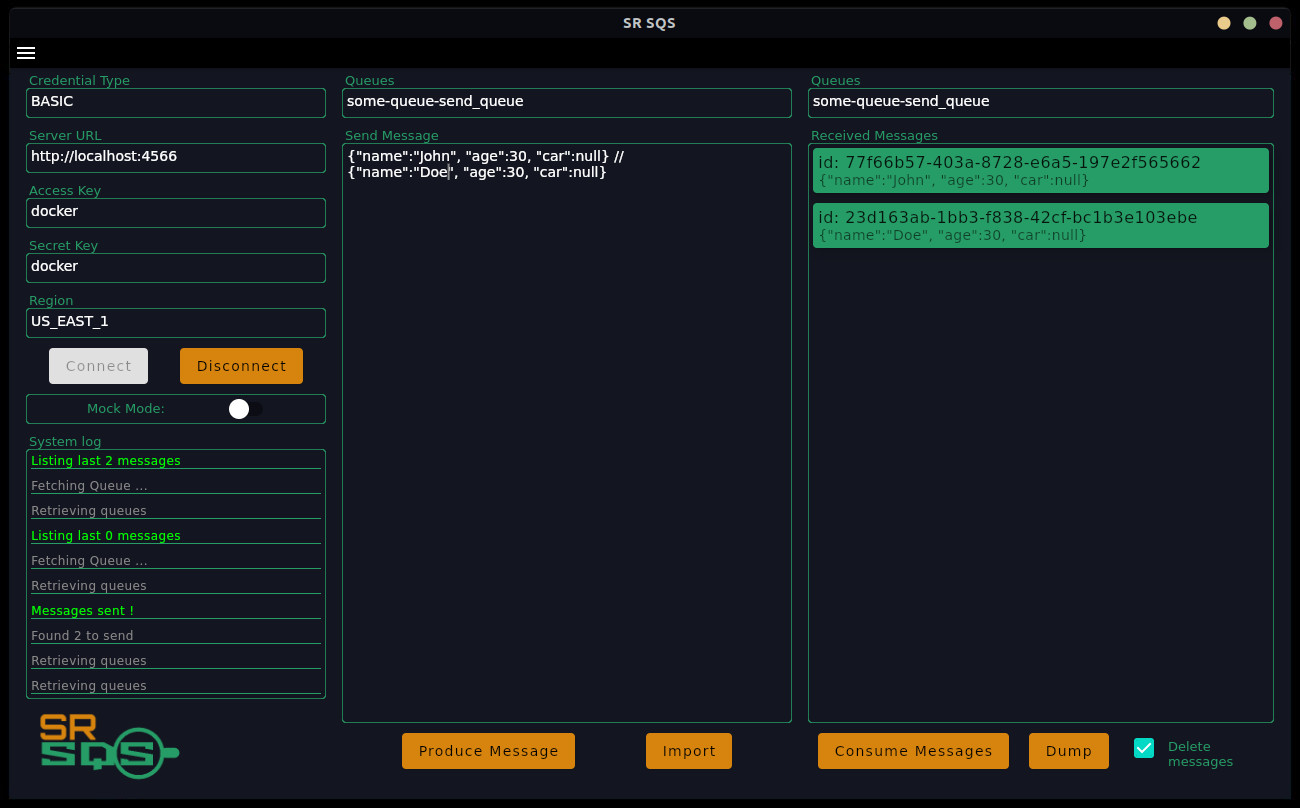Uncheck the Delete messages checkbox
The width and height of the screenshot is (1300, 808).
[x=1144, y=748]
